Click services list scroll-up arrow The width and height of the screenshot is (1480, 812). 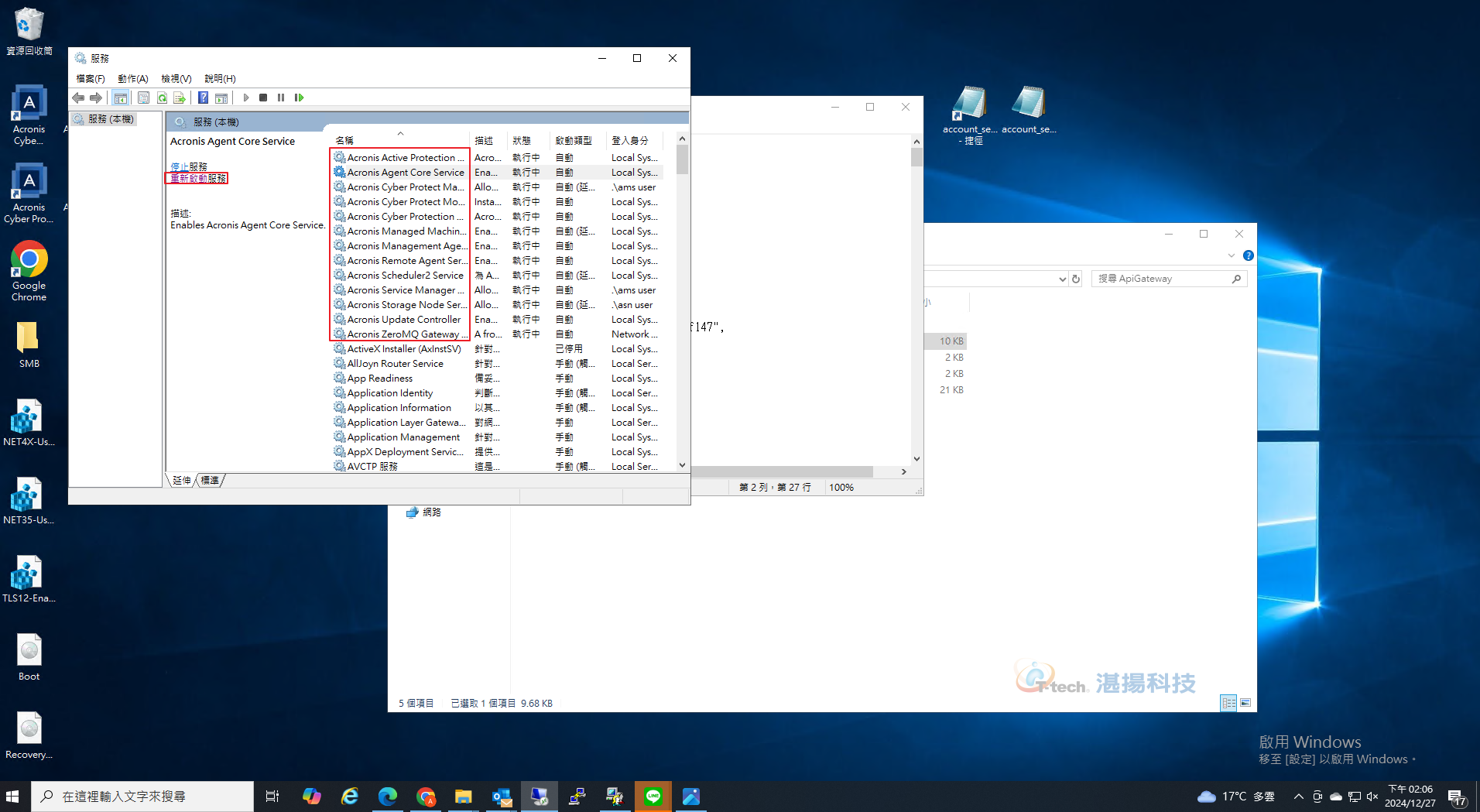pyautogui.click(x=682, y=139)
